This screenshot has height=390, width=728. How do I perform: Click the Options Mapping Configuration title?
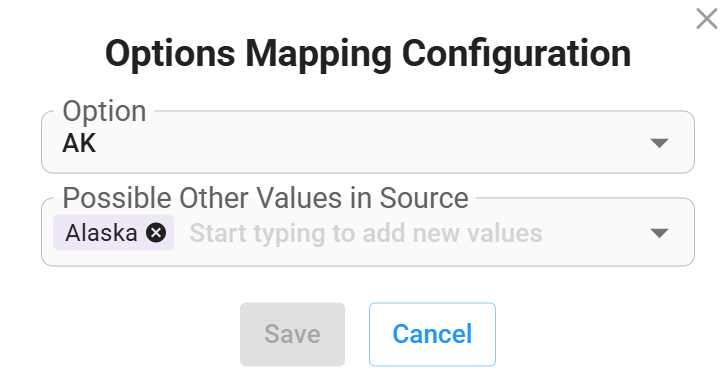[x=368, y=54]
